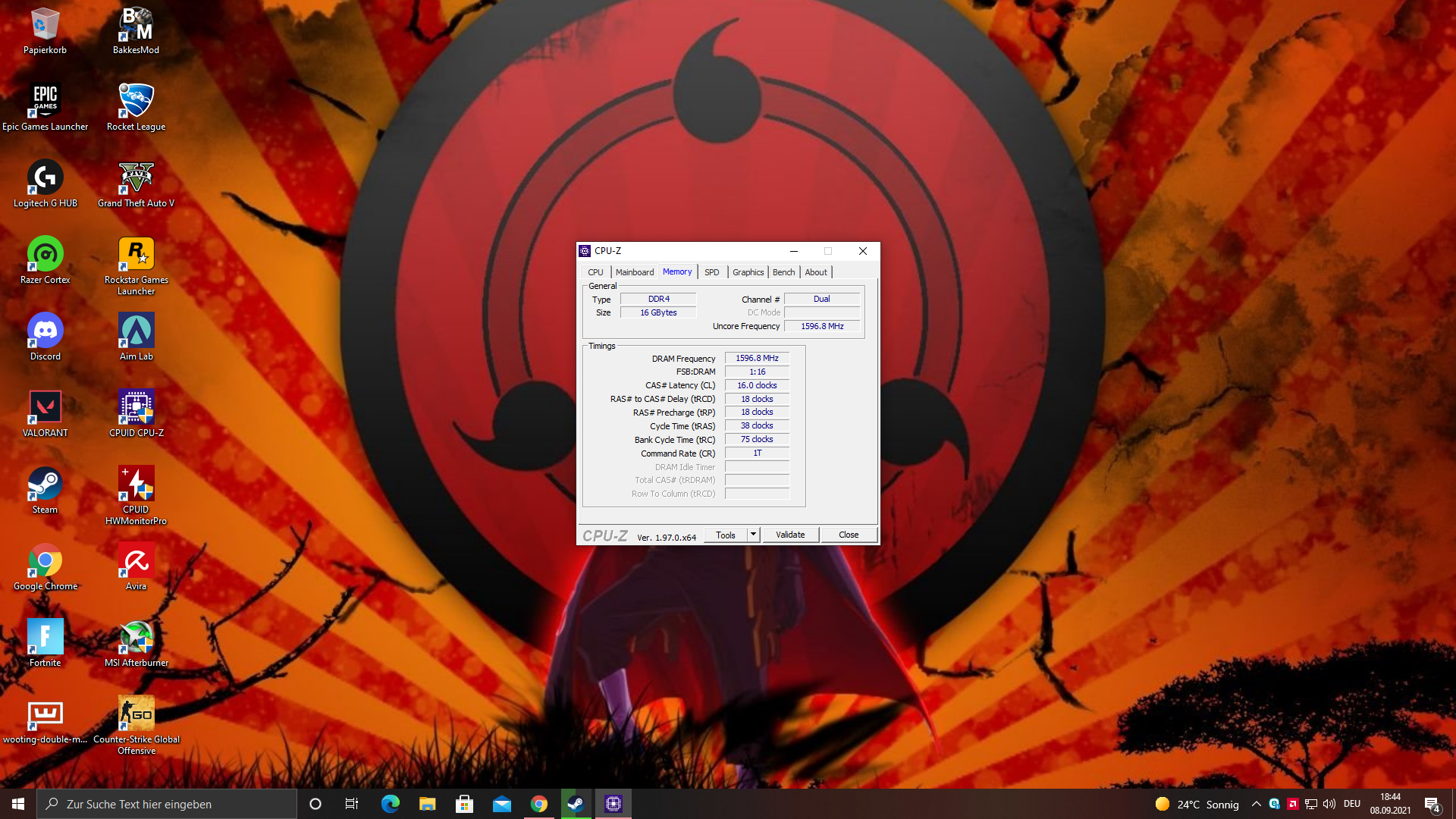The width and height of the screenshot is (1456, 819).
Task: Open the Steam icon in the taskbar
Action: pos(576,804)
